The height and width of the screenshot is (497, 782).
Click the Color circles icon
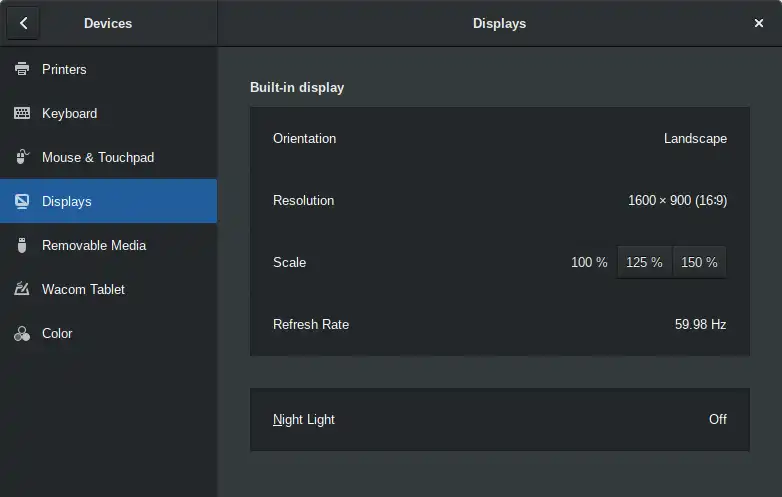point(22,333)
